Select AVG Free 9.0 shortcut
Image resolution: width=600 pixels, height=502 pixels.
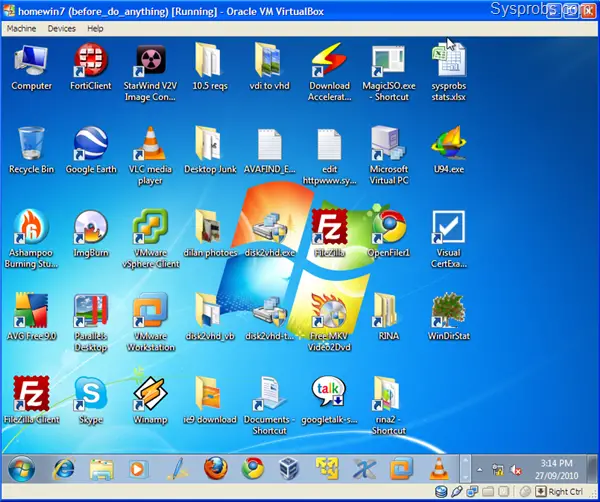point(31,318)
